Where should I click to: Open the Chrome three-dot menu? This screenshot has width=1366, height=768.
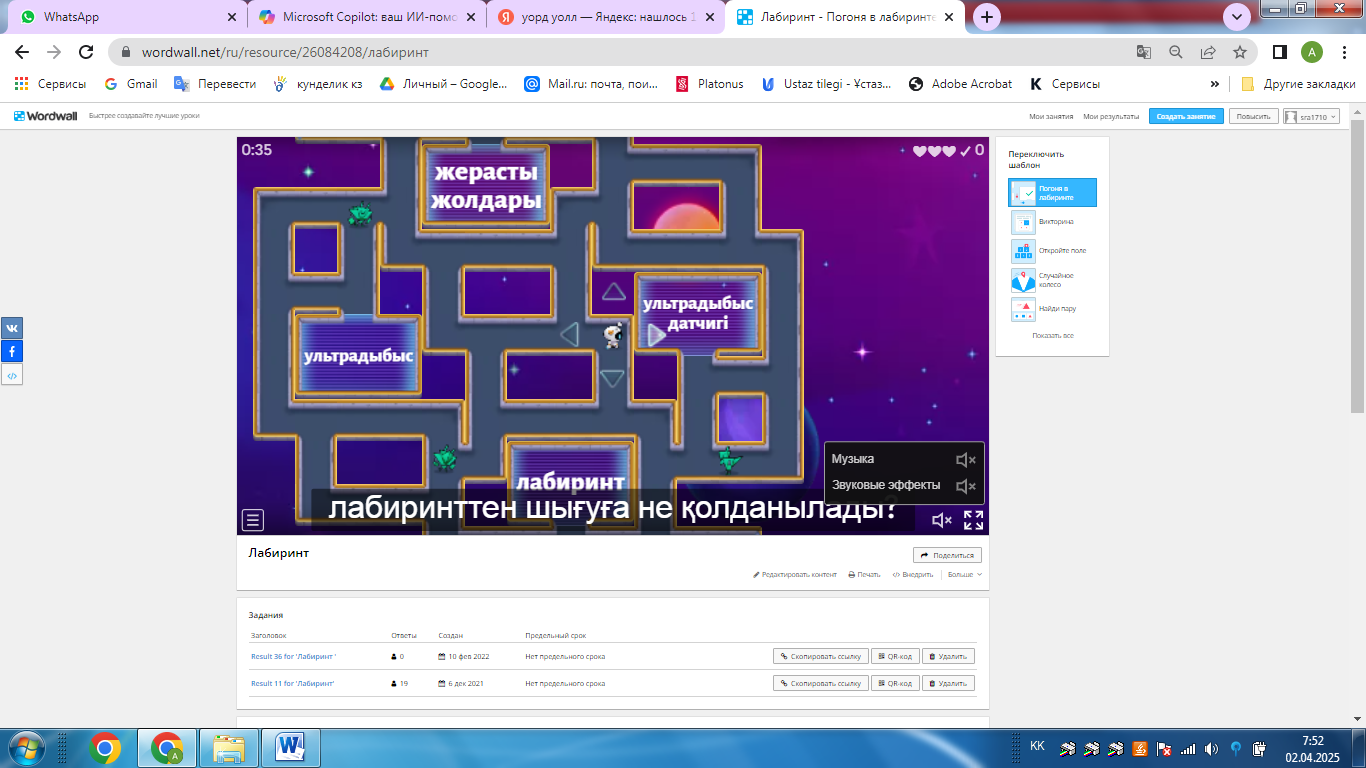(1344, 52)
